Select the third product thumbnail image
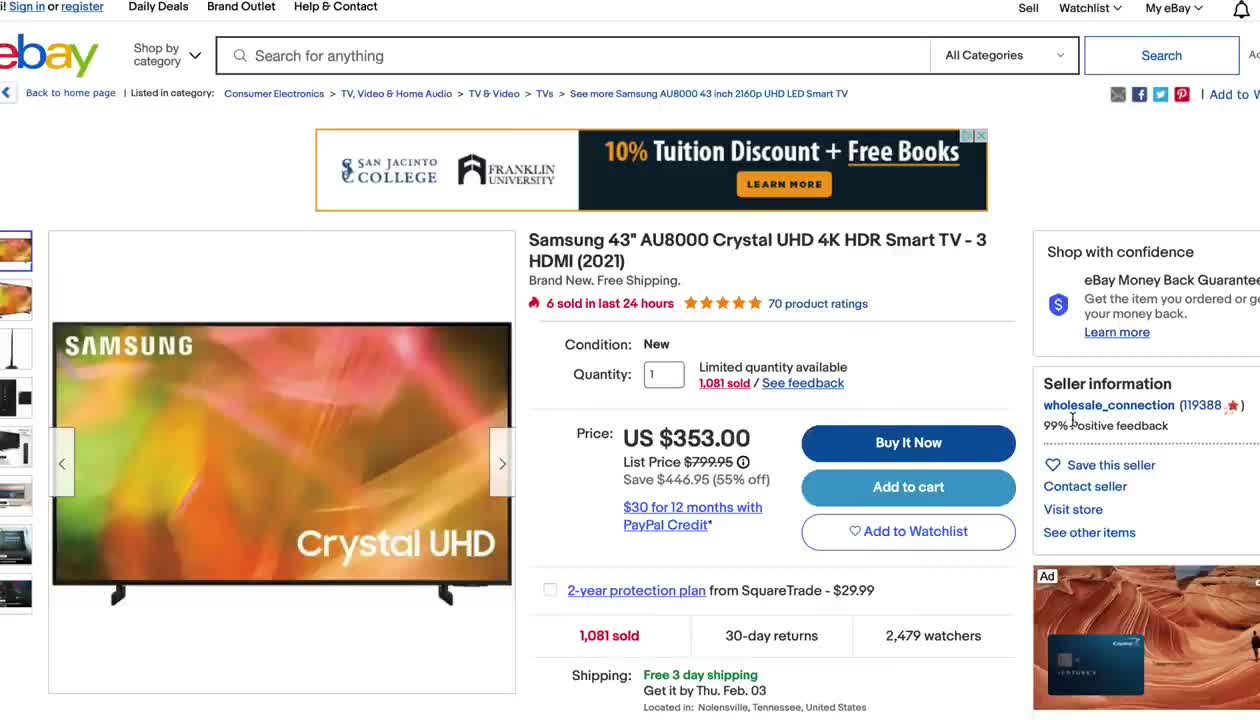1260x720 pixels. pyautogui.click(x=16, y=348)
